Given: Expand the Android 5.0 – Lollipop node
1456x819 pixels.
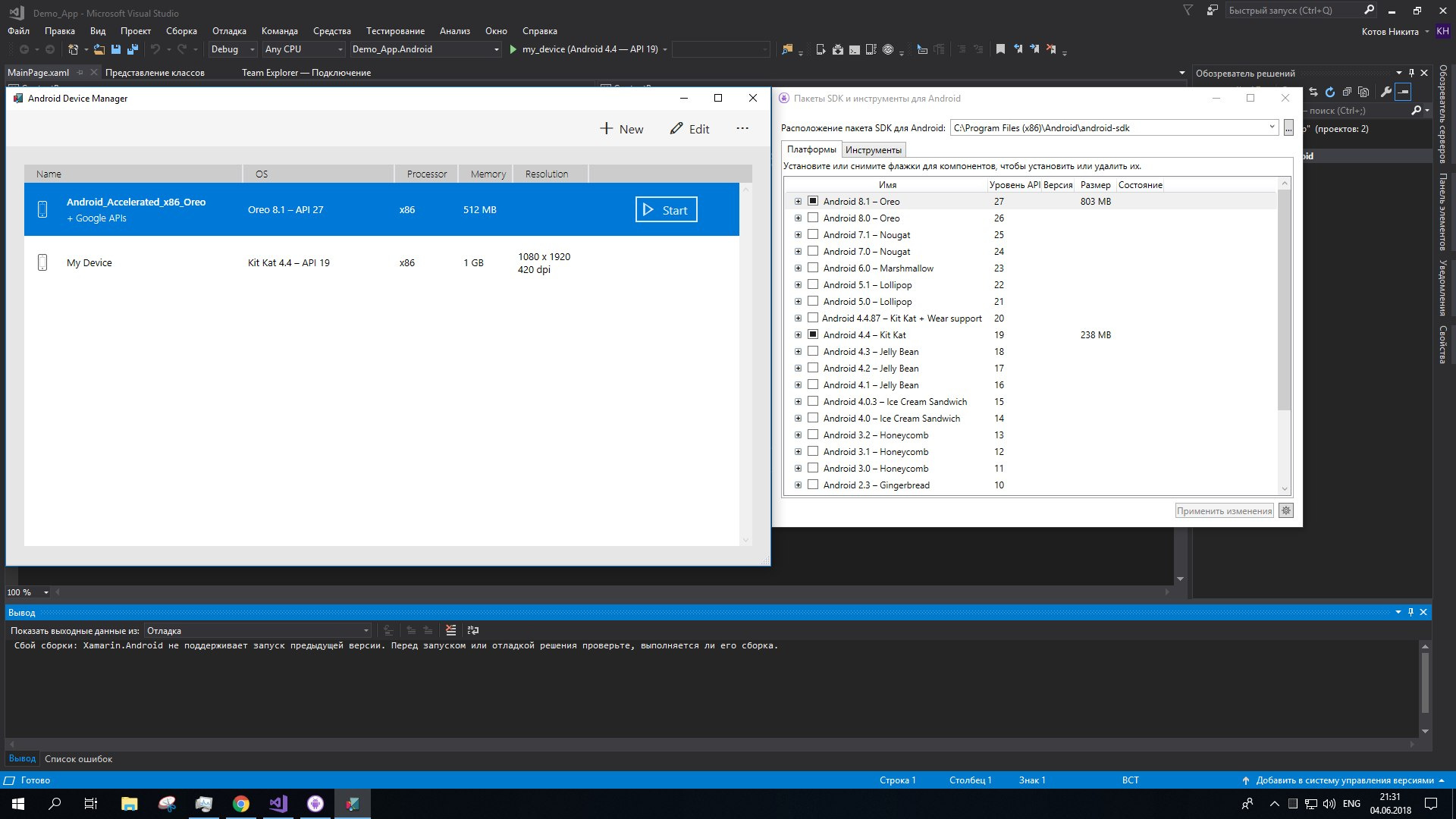Looking at the screenshot, I should coord(798,302).
